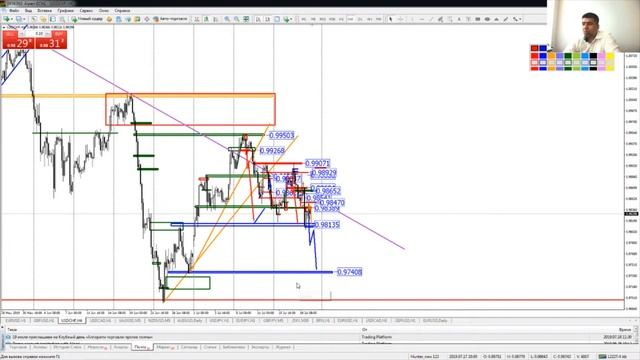Click the red SELL one-click button
Screen dimensions: 640x360
click(18, 40)
